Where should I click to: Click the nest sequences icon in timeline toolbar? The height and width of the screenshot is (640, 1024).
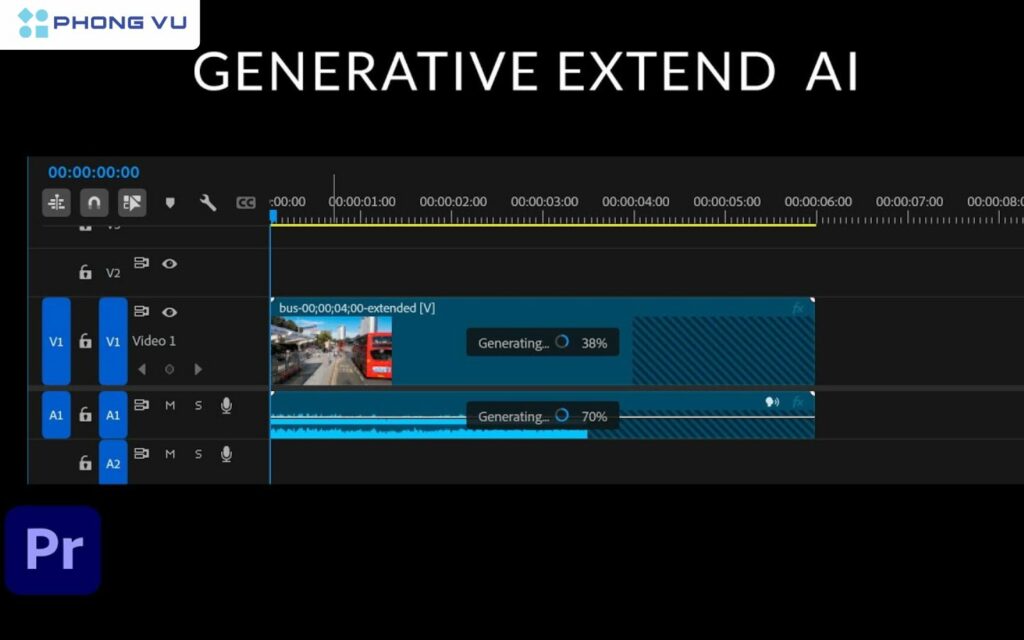point(56,202)
